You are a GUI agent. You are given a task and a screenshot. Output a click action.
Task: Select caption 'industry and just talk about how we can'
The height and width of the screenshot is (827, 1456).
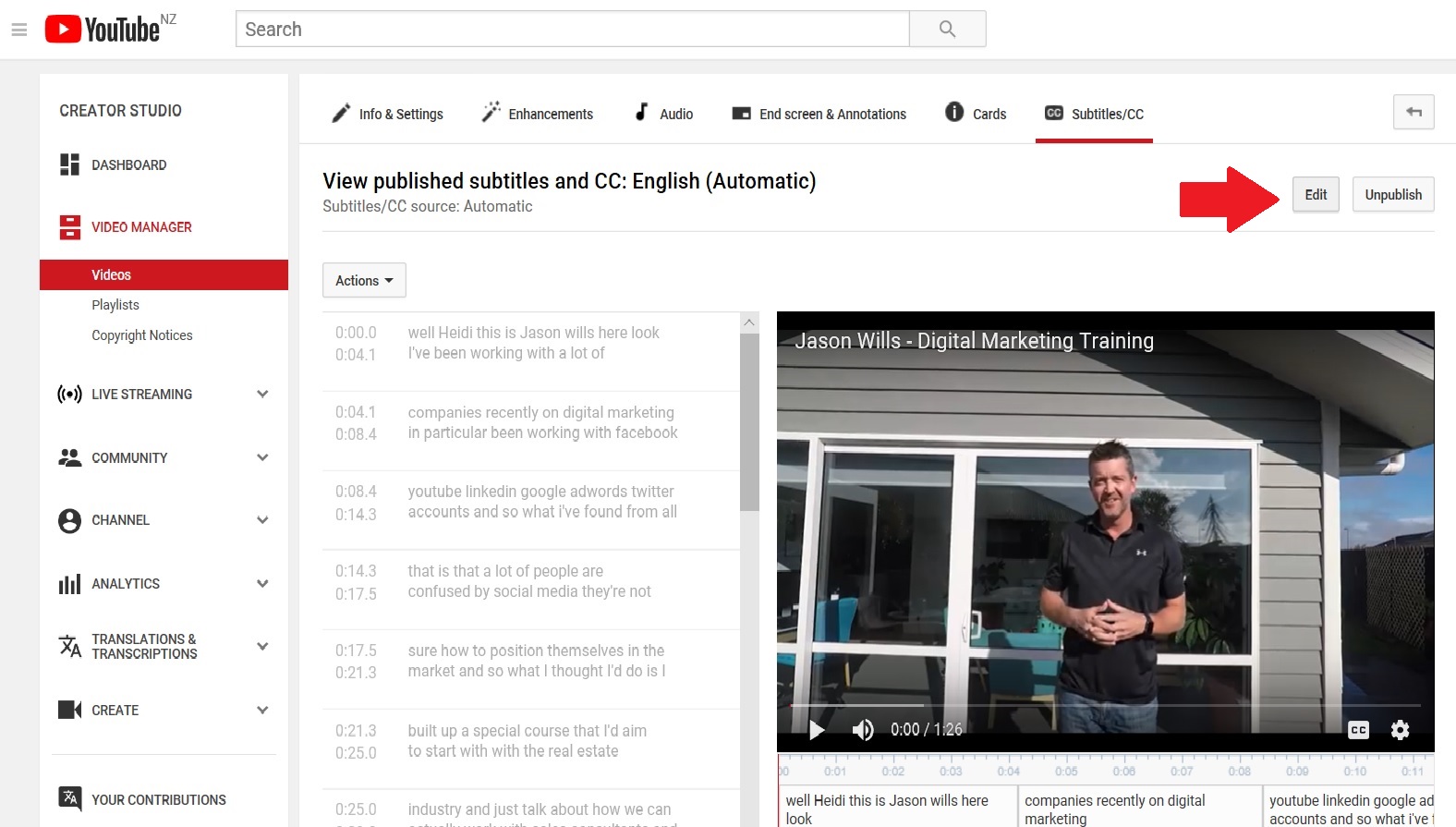(x=531, y=809)
